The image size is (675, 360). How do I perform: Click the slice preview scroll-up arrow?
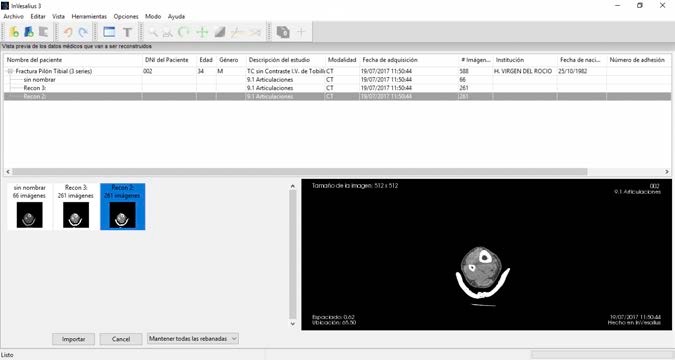point(293,186)
